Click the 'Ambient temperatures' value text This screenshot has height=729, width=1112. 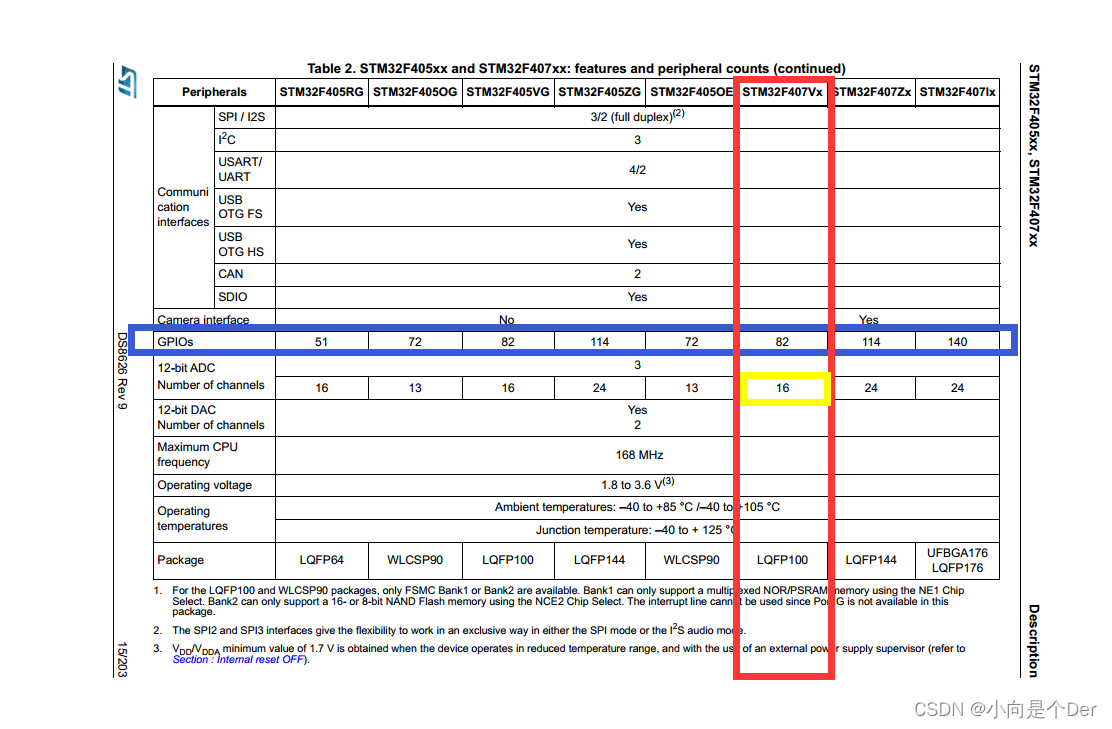pyautogui.click(x=637, y=507)
